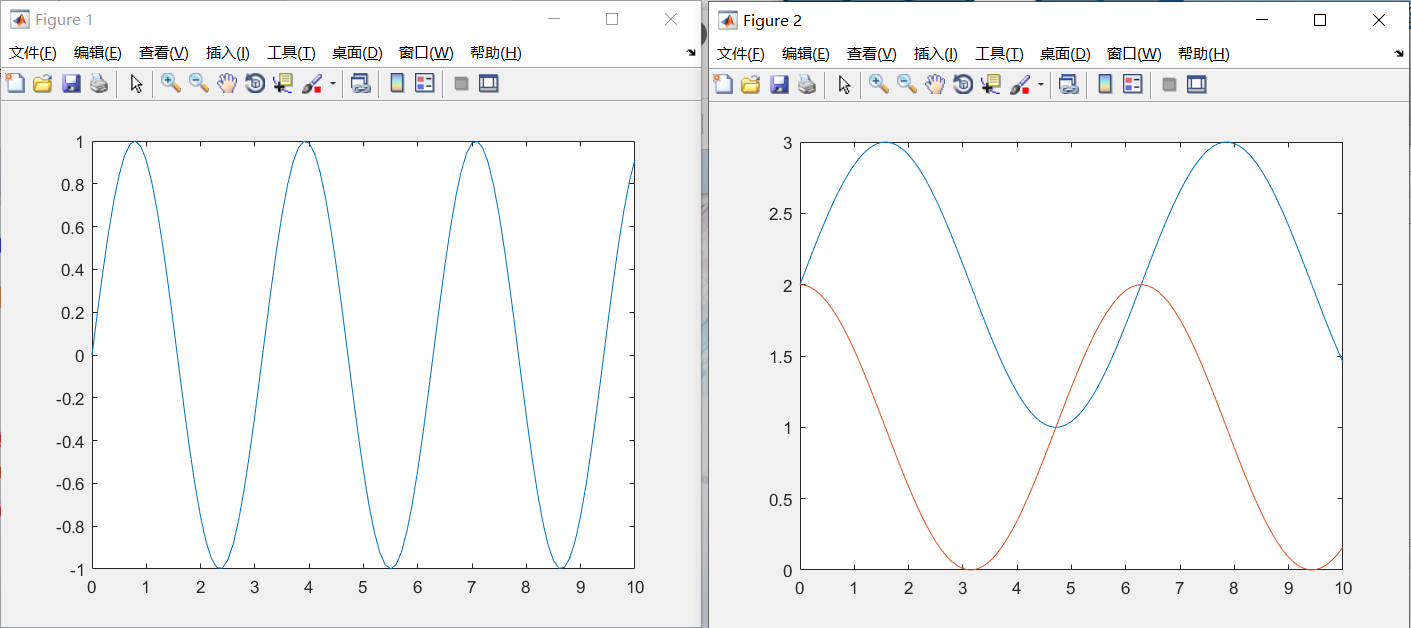Show Plot Tools and dock Figure 2
This screenshot has height=628, width=1411.
(x=1197, y=85)
